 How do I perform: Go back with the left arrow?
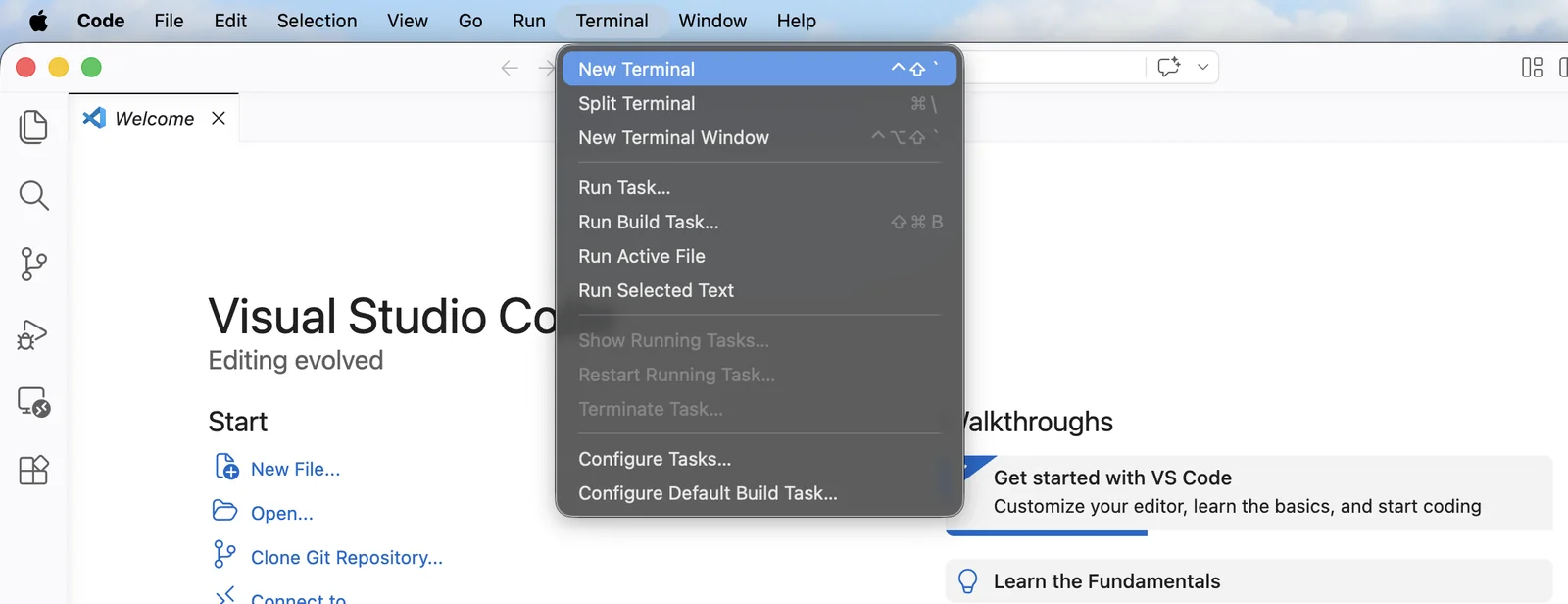pos(510,68)
